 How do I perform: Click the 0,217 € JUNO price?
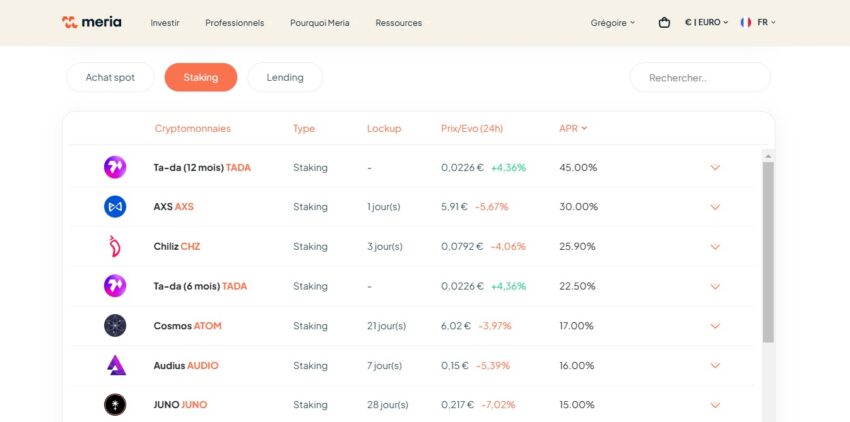tap(458, 405)
